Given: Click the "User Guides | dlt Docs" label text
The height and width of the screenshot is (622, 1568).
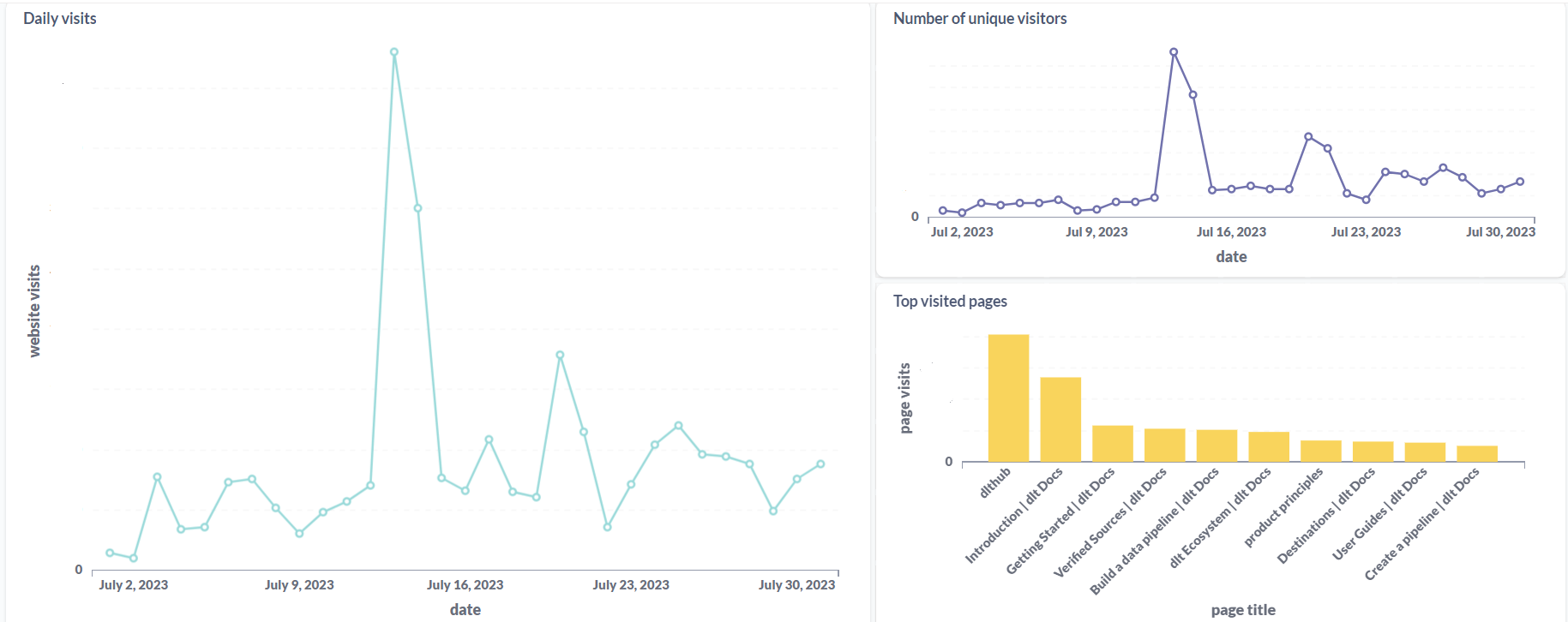Looking at the screenshot, I should [1379, 514].
